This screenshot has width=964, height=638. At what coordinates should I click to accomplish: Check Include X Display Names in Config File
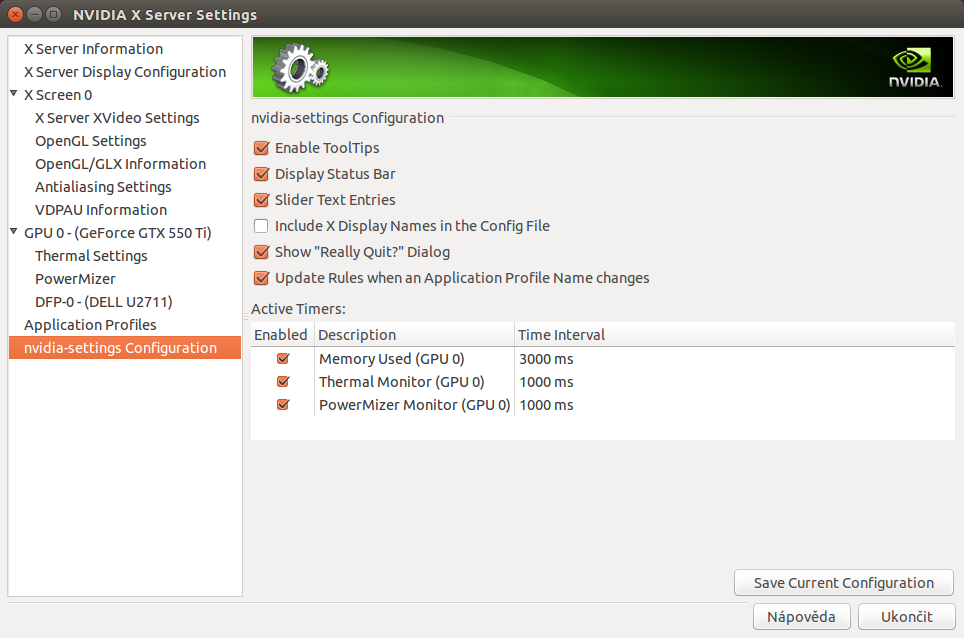pyautogui.click(x=261, y=226)
